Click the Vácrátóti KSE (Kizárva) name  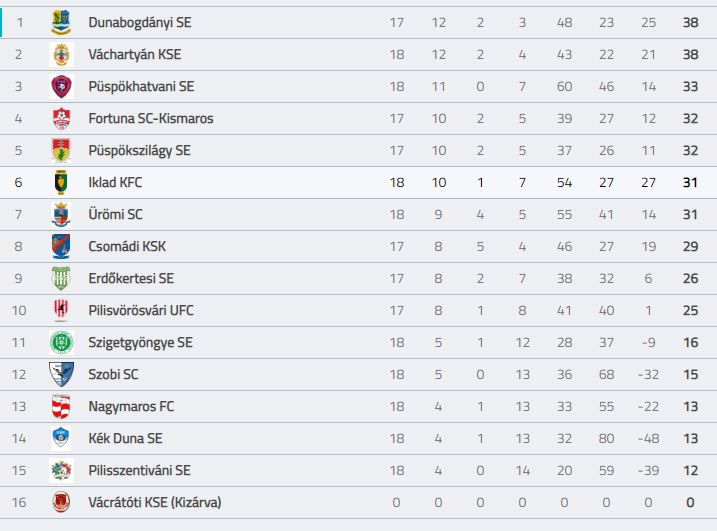(x=155, y=503)
